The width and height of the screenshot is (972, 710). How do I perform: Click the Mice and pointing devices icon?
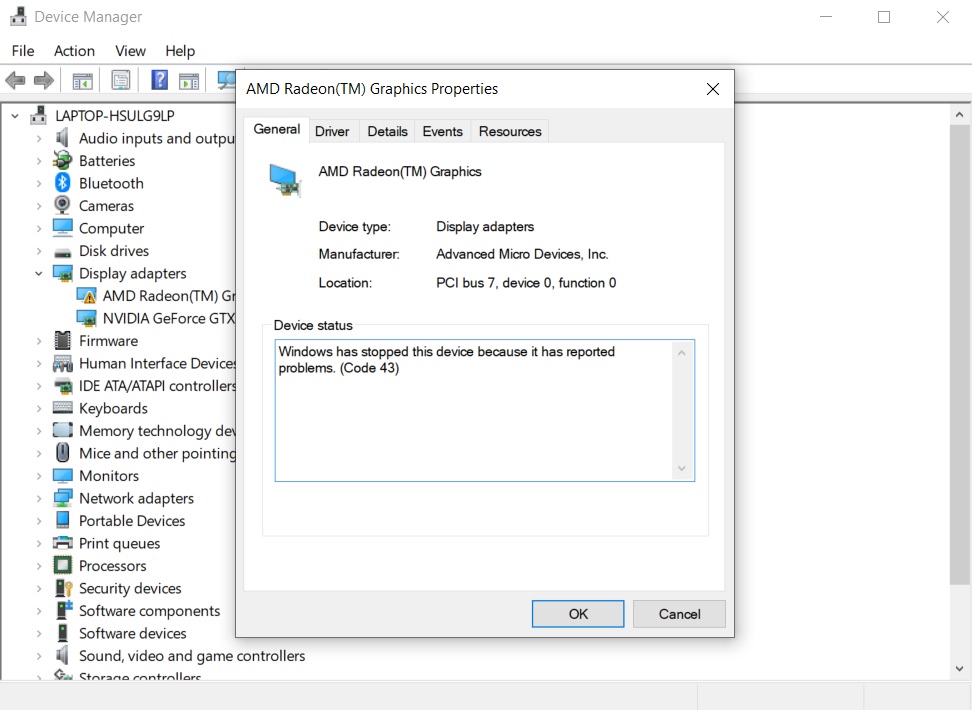(63, 453)
